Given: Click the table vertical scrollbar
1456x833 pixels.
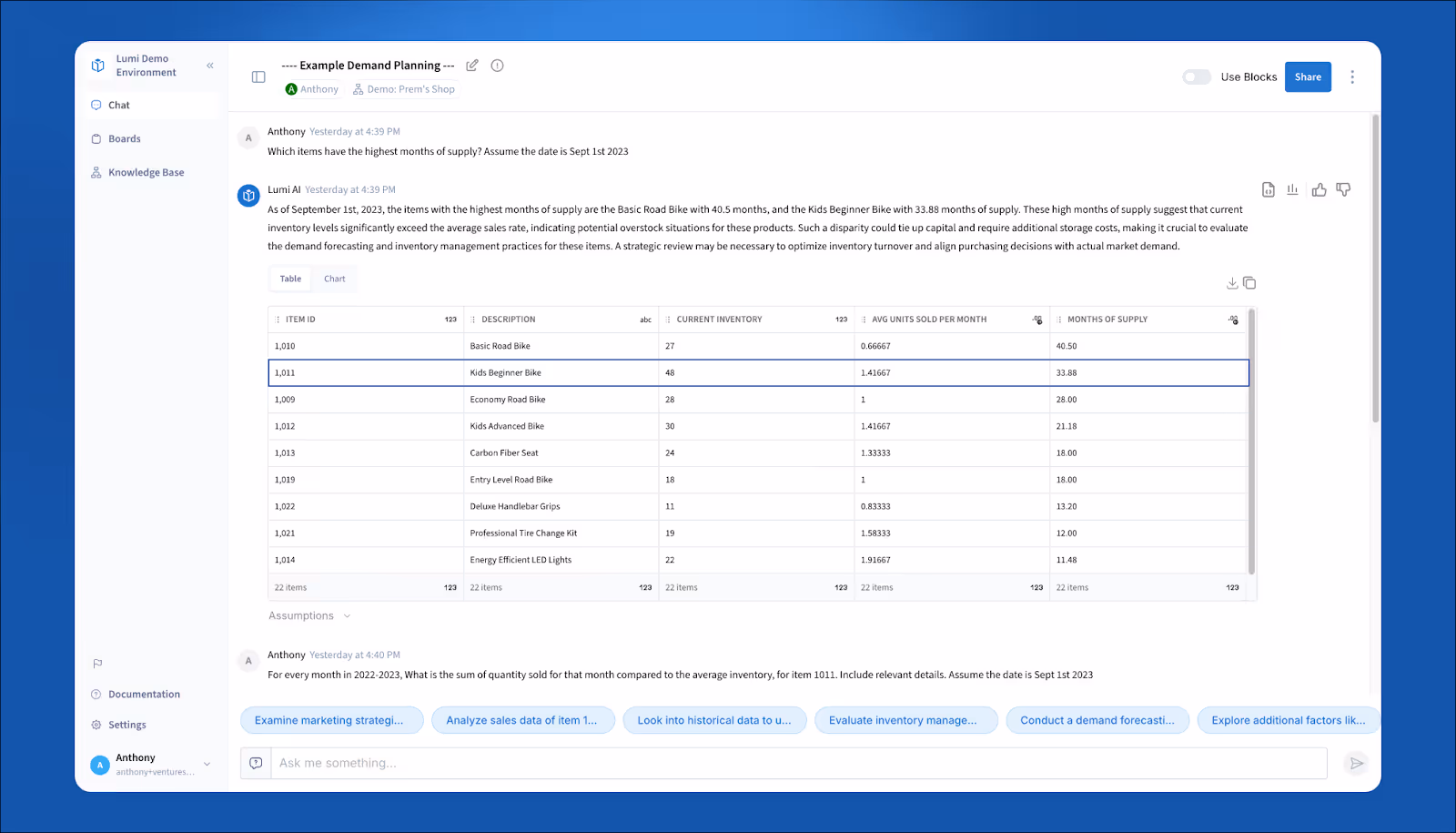Looking at the screenshot, I should click(1251, 442).
